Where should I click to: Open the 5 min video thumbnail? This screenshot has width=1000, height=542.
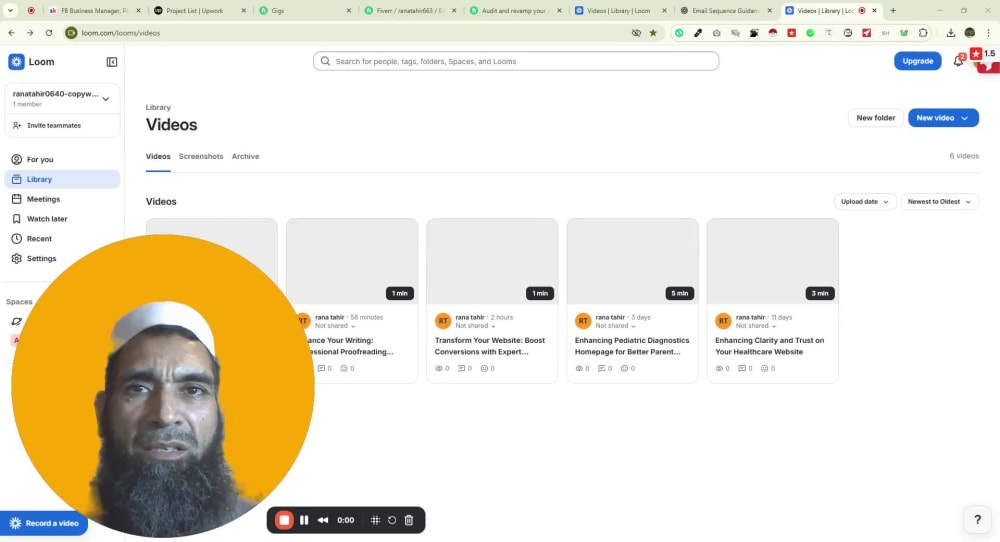(633, 261)
